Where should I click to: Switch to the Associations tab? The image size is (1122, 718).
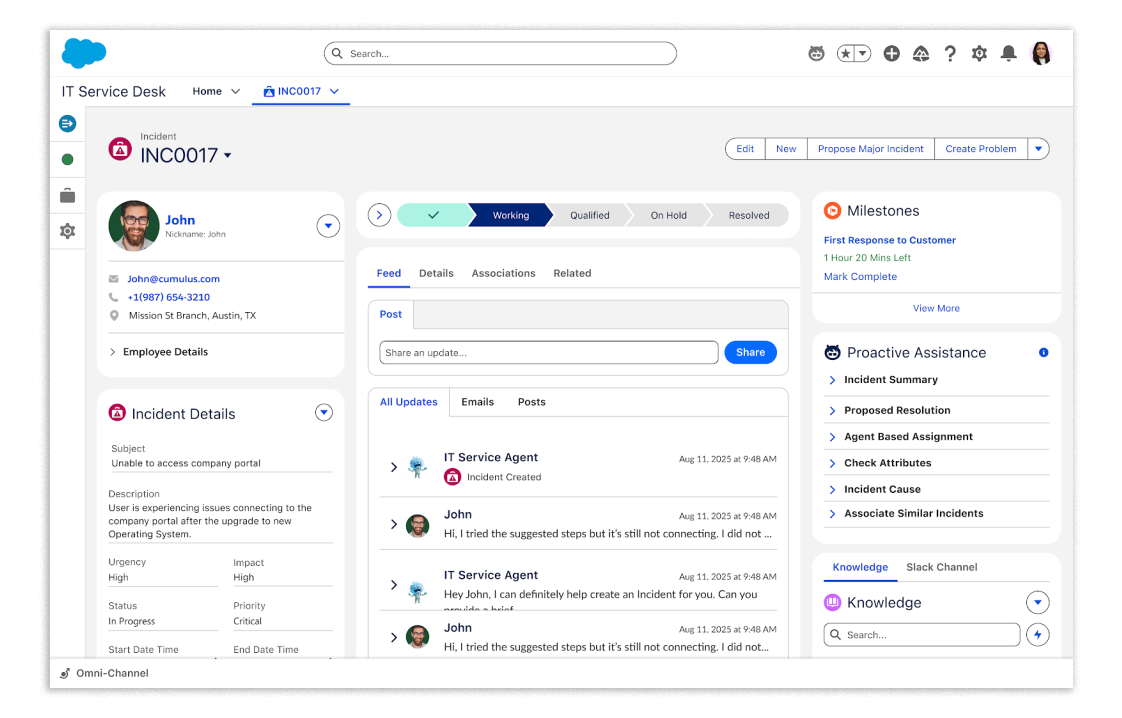click(x=503, y=273)
